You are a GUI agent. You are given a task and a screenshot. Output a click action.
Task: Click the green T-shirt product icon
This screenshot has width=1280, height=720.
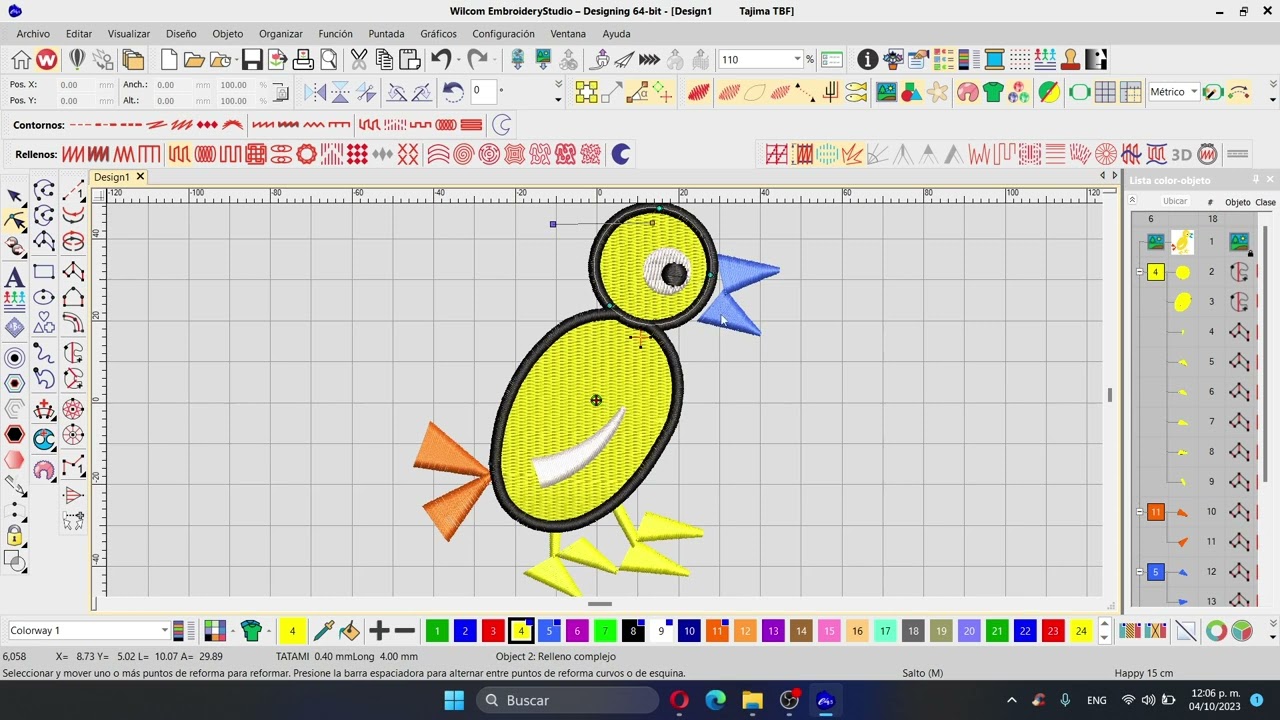[x=993, y=93]
